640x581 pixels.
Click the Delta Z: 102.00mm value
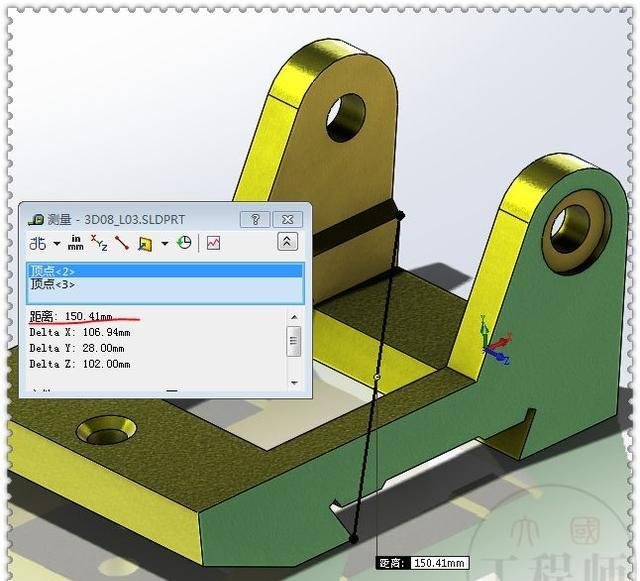tap(80, 364)
